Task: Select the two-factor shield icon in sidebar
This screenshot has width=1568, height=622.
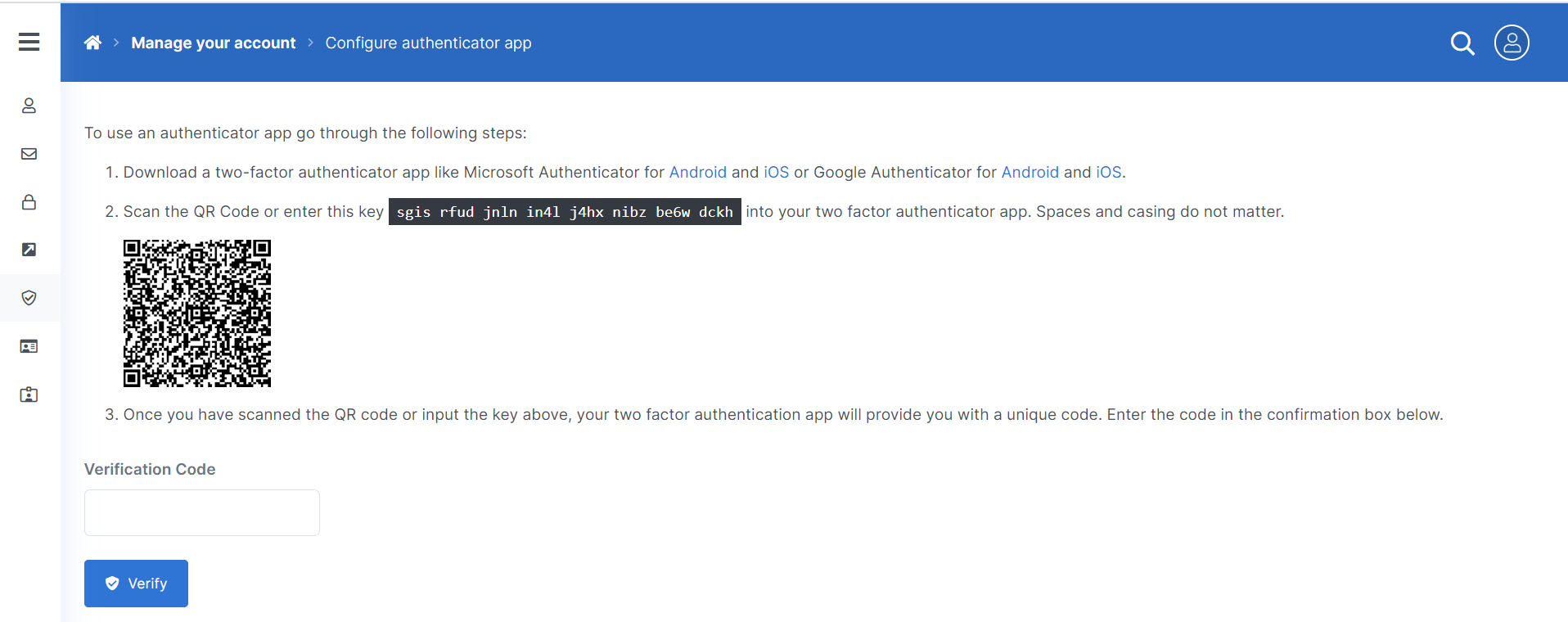Action: coord(29,298)
